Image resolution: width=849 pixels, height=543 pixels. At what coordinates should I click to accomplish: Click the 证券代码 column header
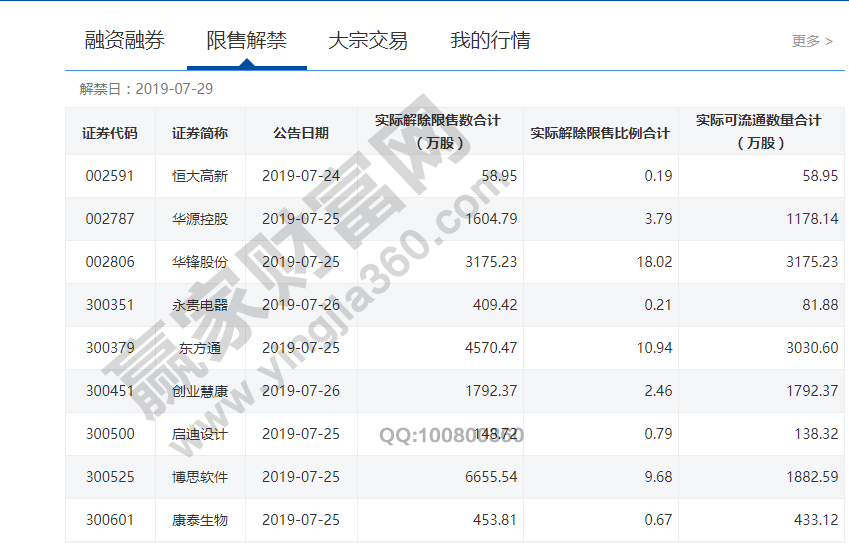[110, 133]
